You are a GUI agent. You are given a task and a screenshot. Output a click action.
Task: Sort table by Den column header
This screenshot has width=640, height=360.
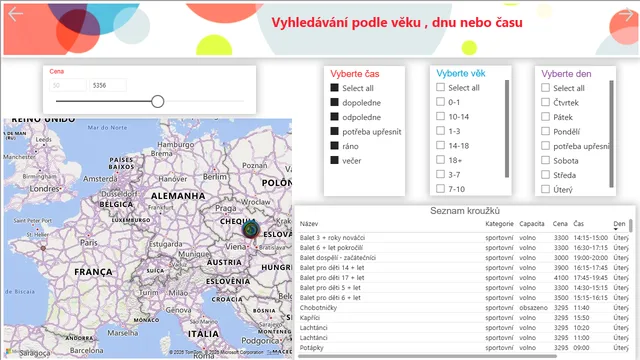[619, 224]
